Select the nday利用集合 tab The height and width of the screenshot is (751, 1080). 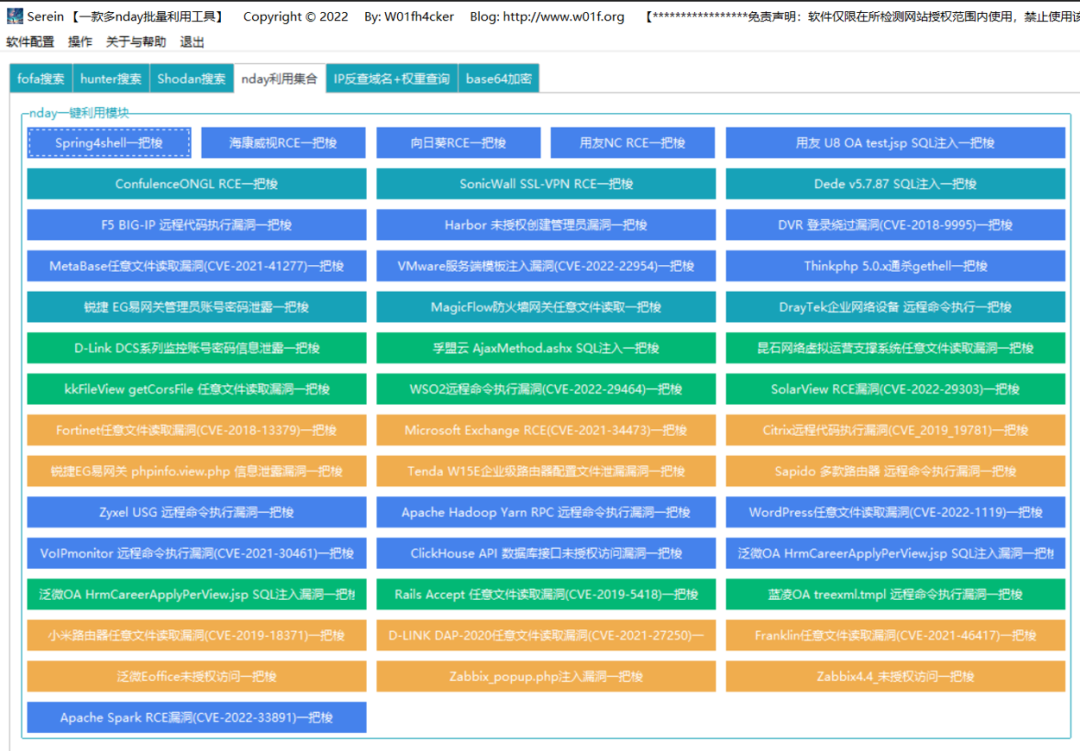coord(280,79)
